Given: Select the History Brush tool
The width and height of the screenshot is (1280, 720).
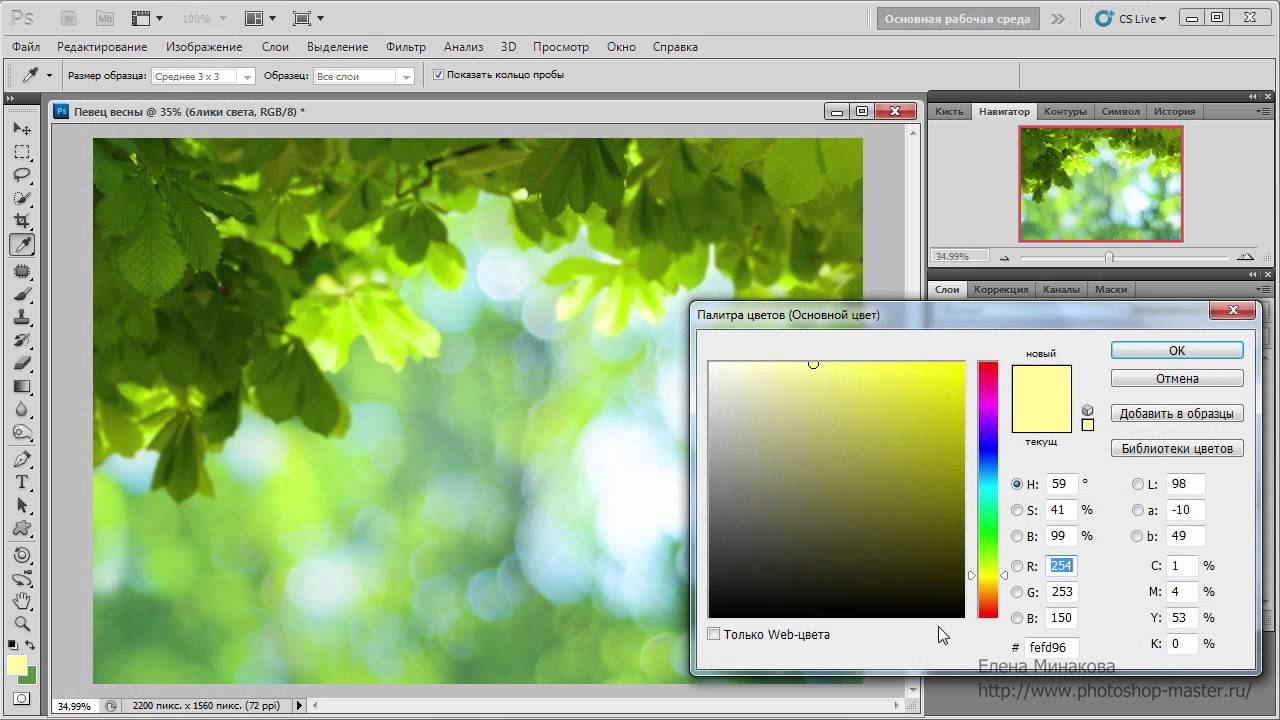Looking at the screenshot, I should (x=22, y=341).
